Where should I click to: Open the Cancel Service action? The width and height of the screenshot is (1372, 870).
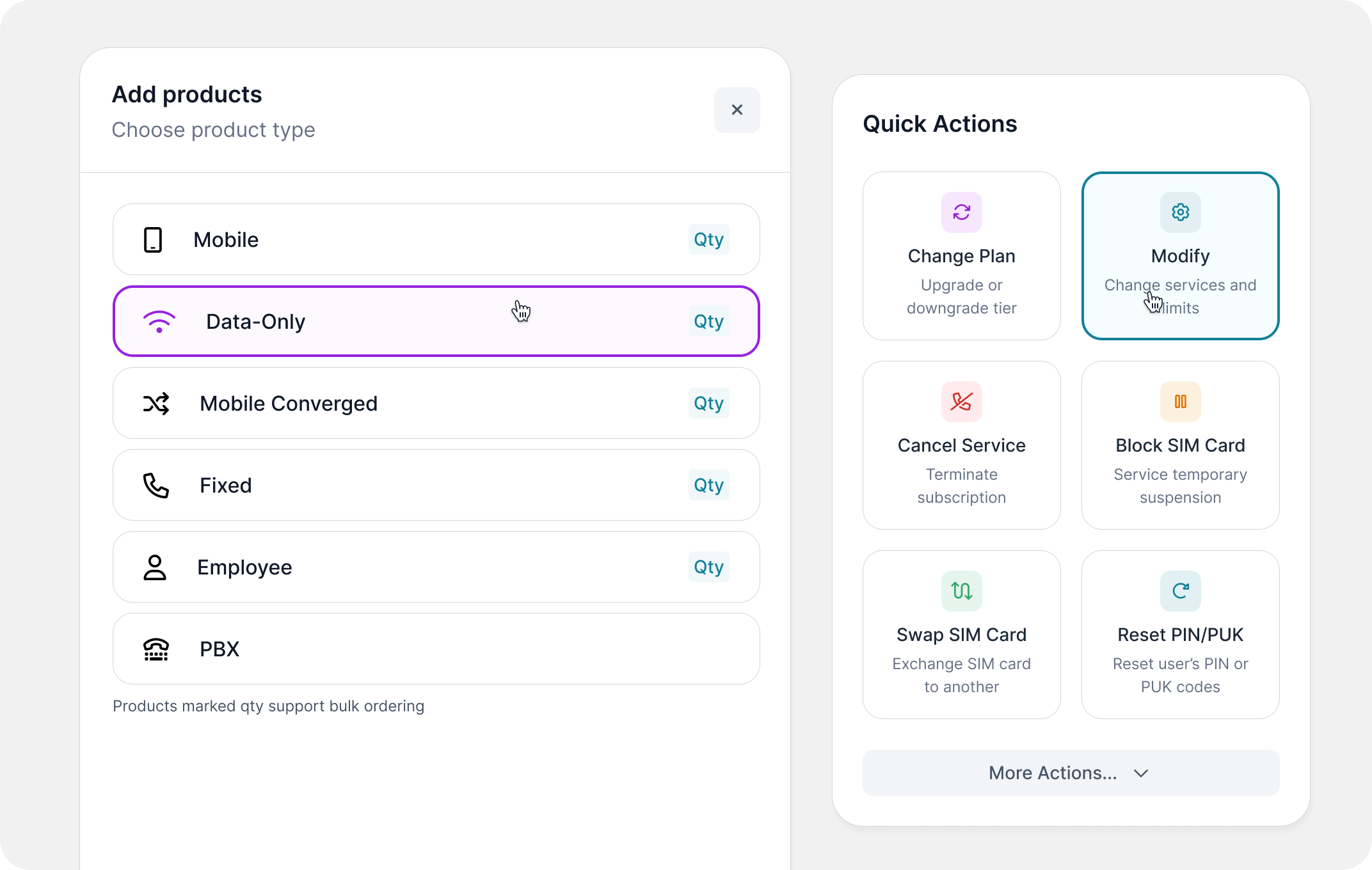[961, 445]
